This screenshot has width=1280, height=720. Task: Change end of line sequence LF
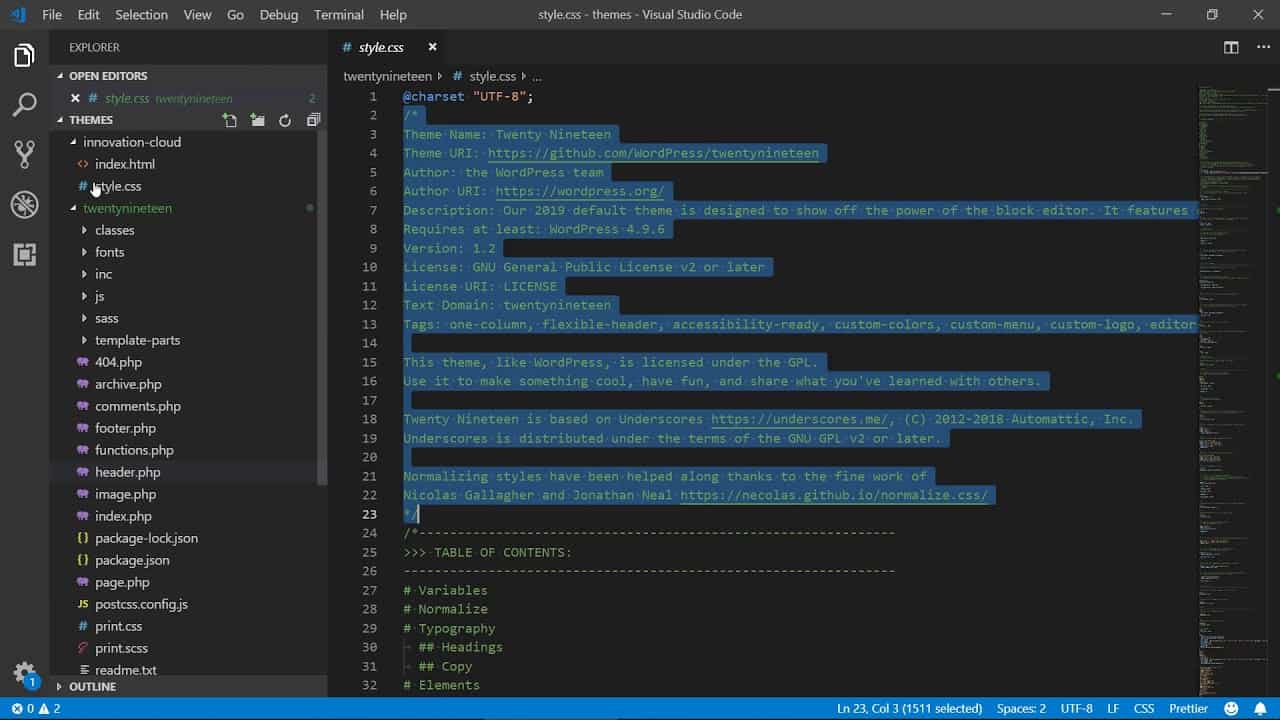tap(1113, 709)
